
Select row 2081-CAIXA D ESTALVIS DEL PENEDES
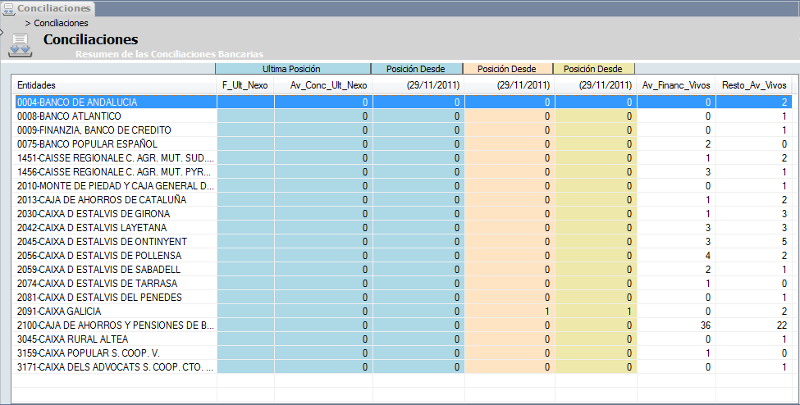pos(403,297)
